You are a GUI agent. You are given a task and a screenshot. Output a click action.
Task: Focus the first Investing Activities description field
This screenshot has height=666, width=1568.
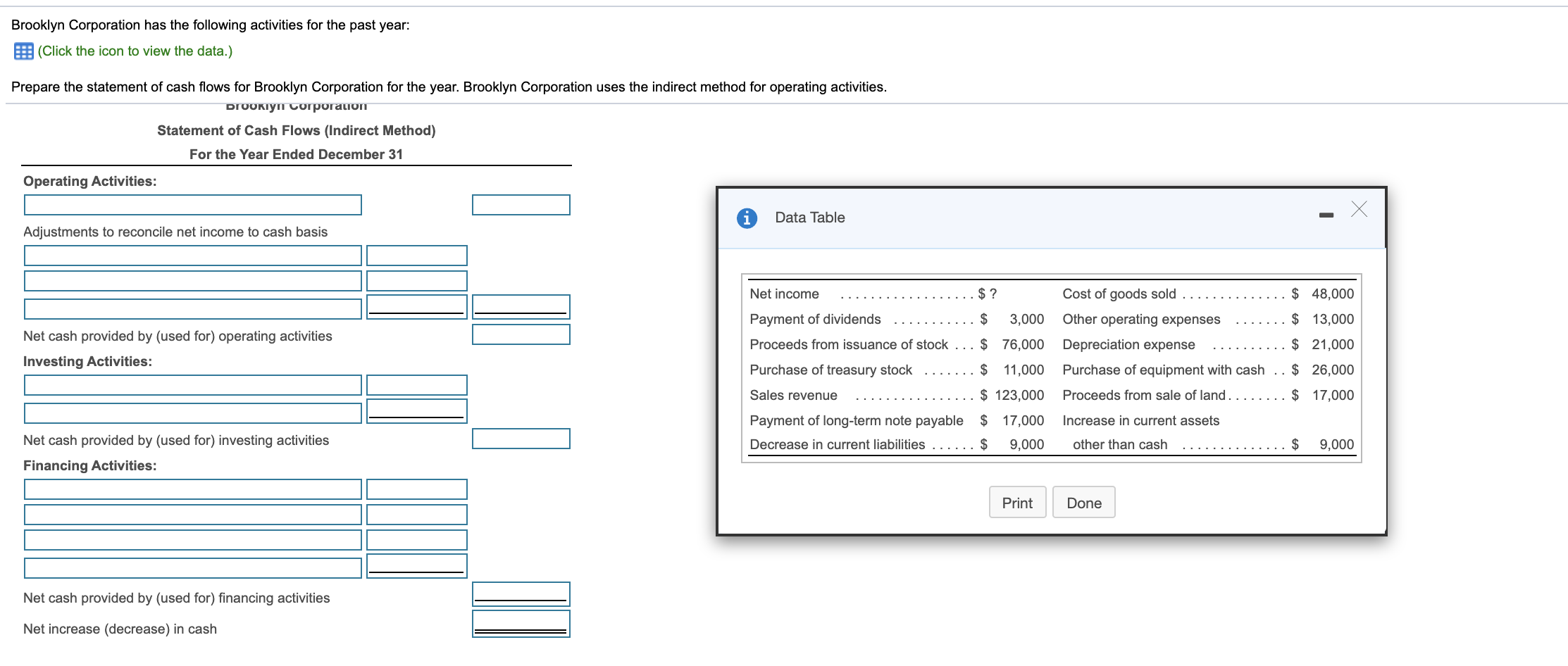(193, 385)
